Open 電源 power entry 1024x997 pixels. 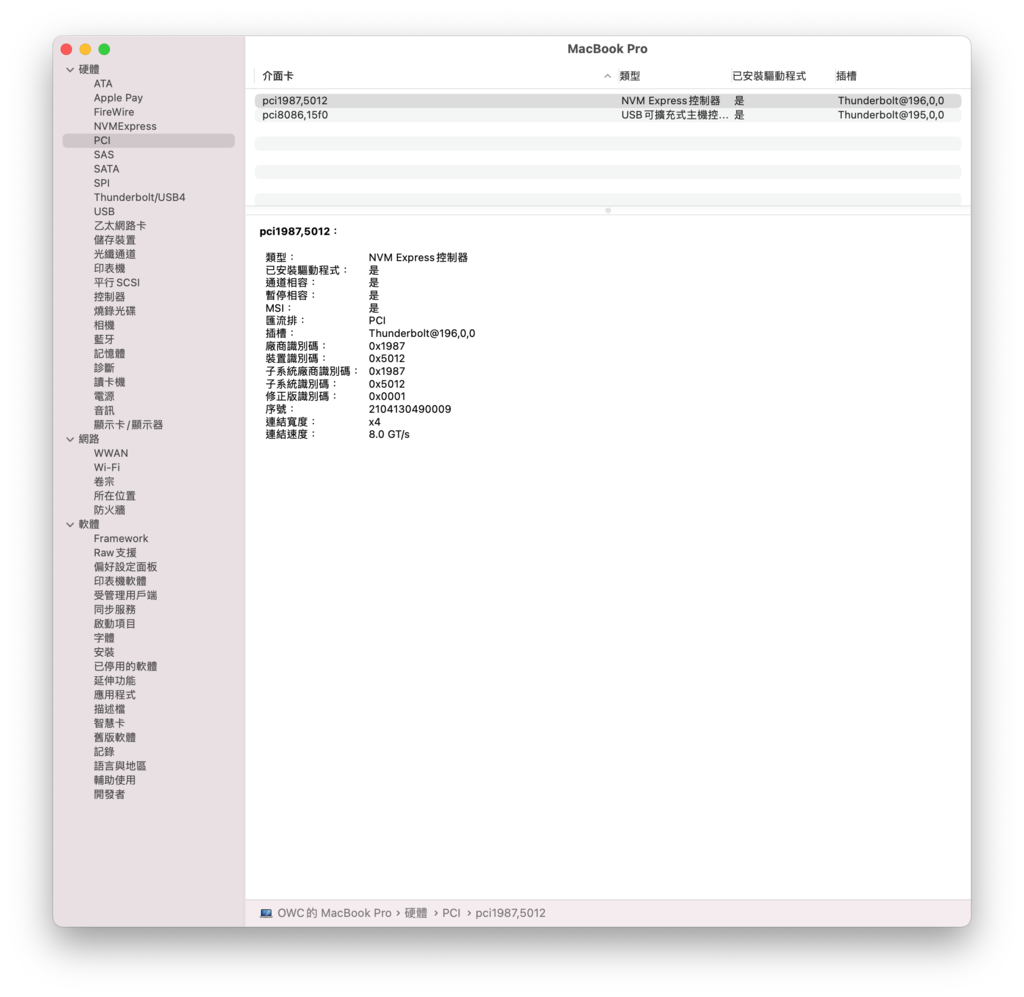(x=104, y=396)
